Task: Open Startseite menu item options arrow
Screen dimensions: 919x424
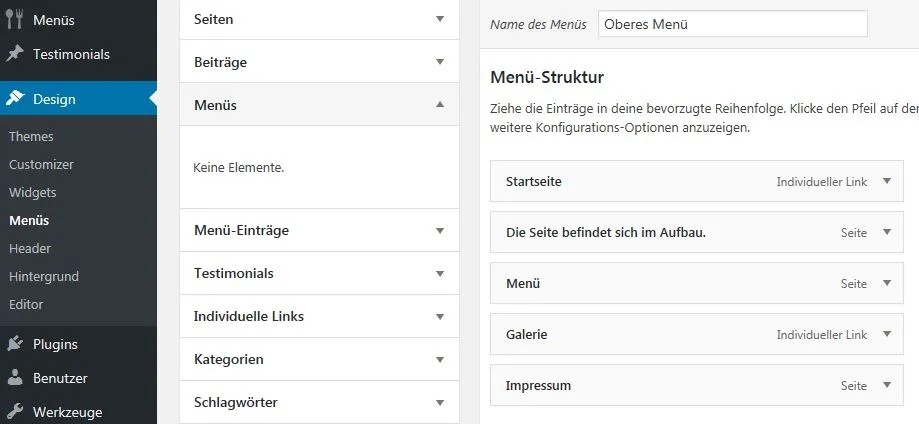Action: 887,181
